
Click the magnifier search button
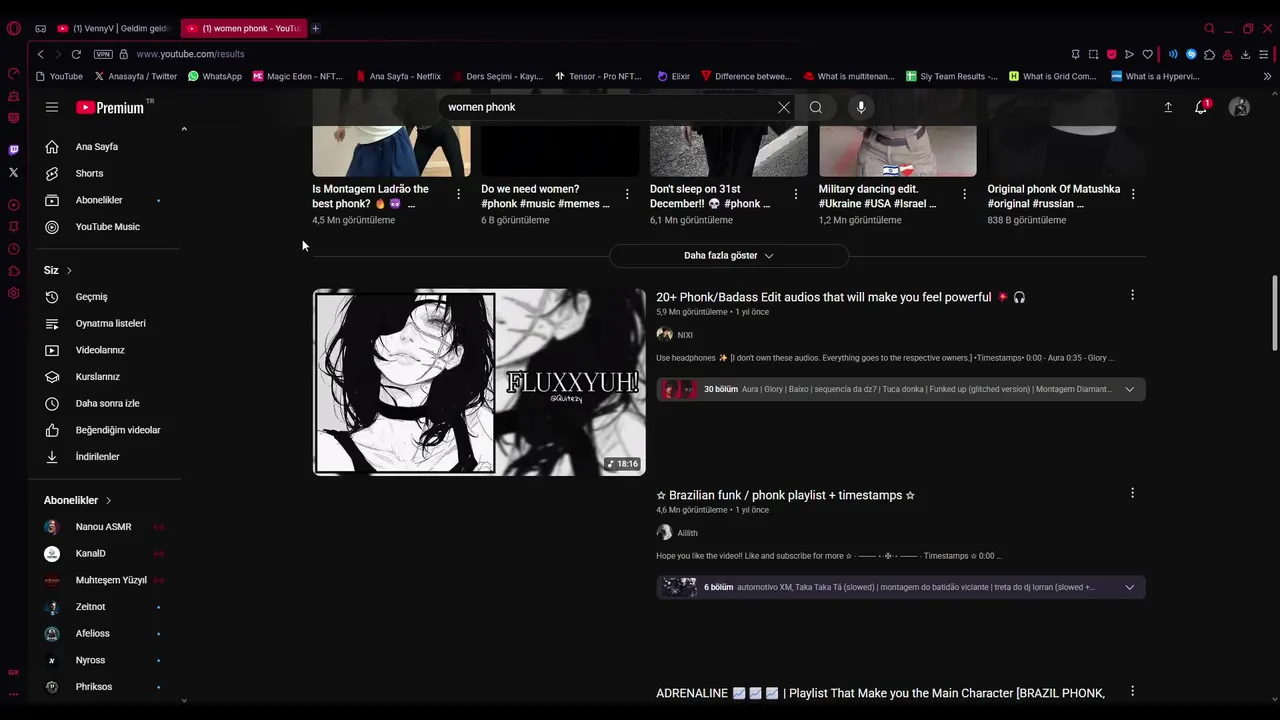816,107
